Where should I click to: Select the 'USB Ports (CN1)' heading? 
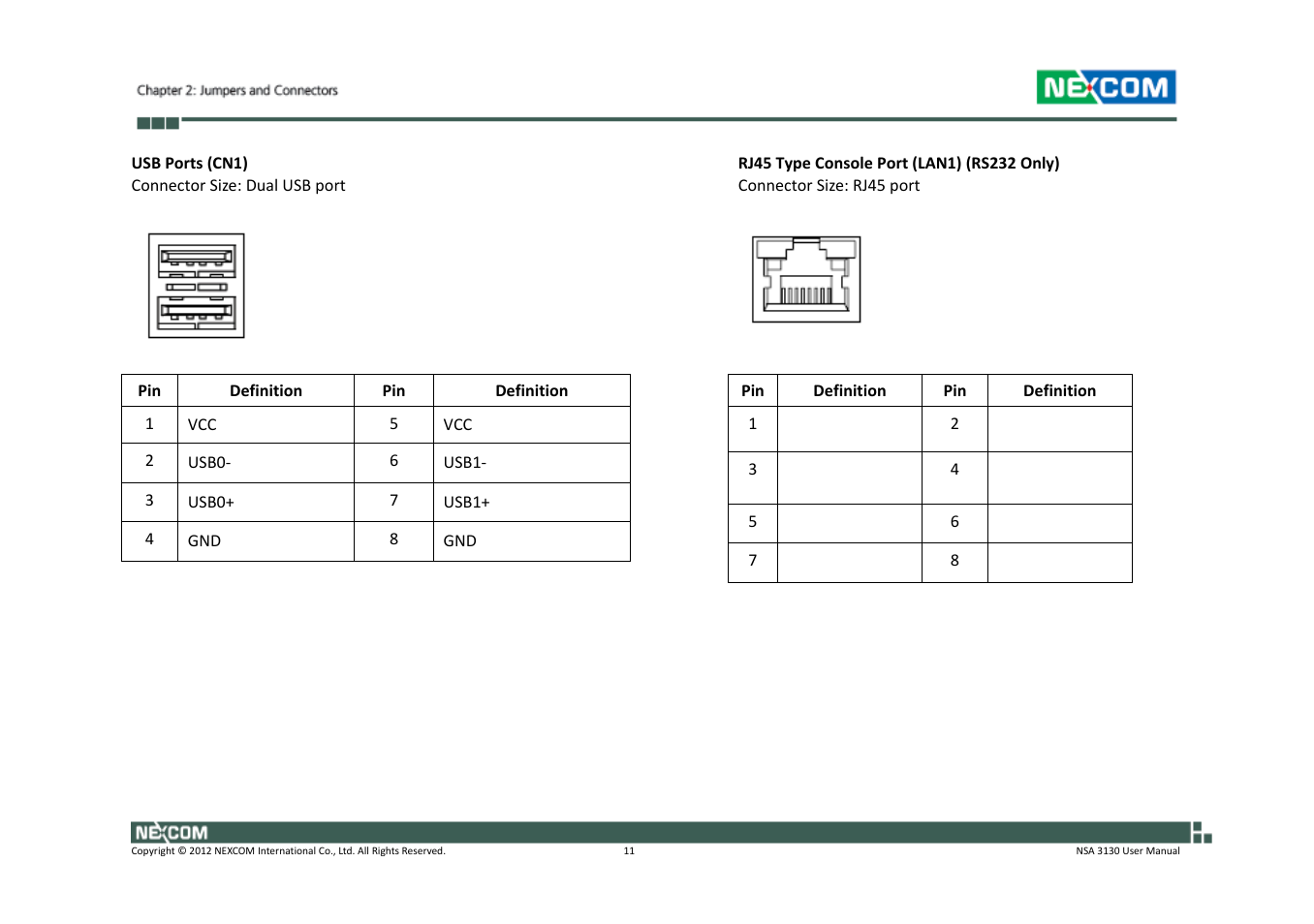(x=190, y=163)
